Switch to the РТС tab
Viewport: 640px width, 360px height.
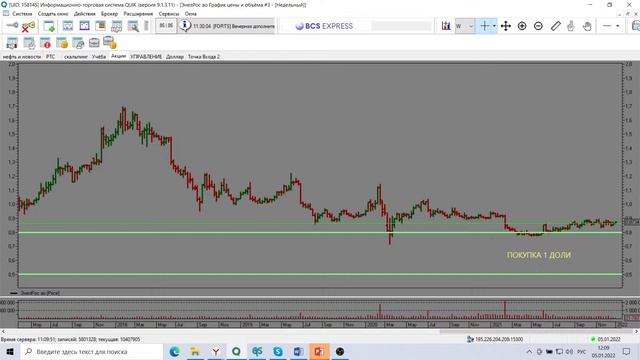51,57
